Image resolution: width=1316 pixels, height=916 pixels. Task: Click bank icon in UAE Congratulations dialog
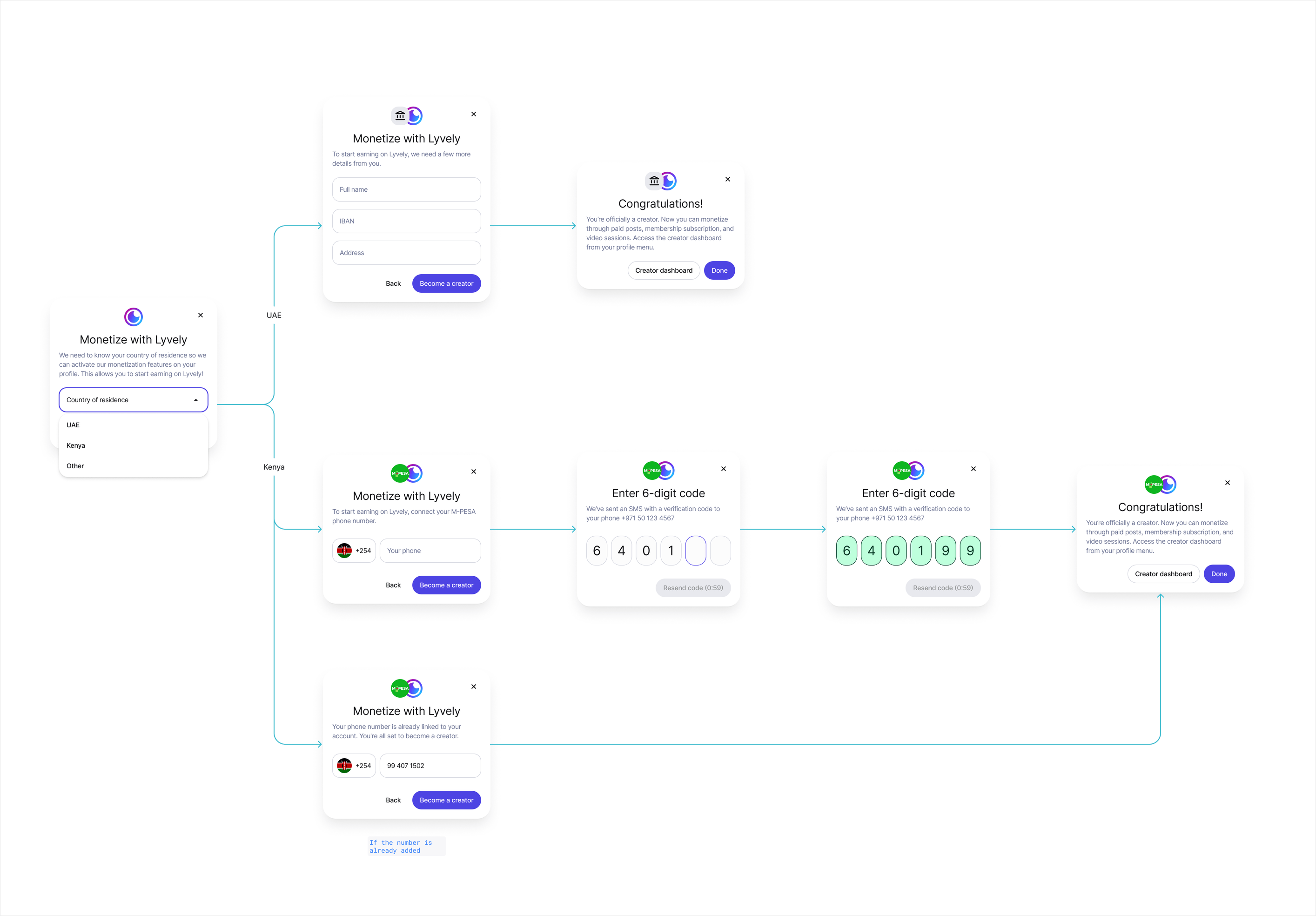pos(654,181)
